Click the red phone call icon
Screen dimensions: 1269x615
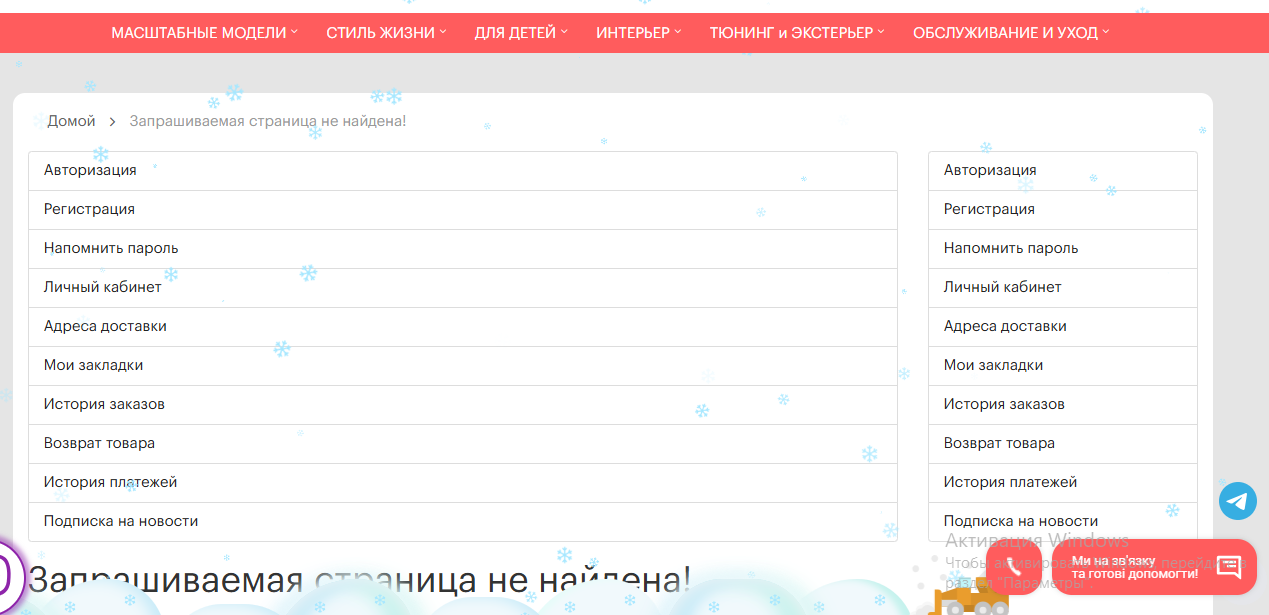pos(1014,567)
